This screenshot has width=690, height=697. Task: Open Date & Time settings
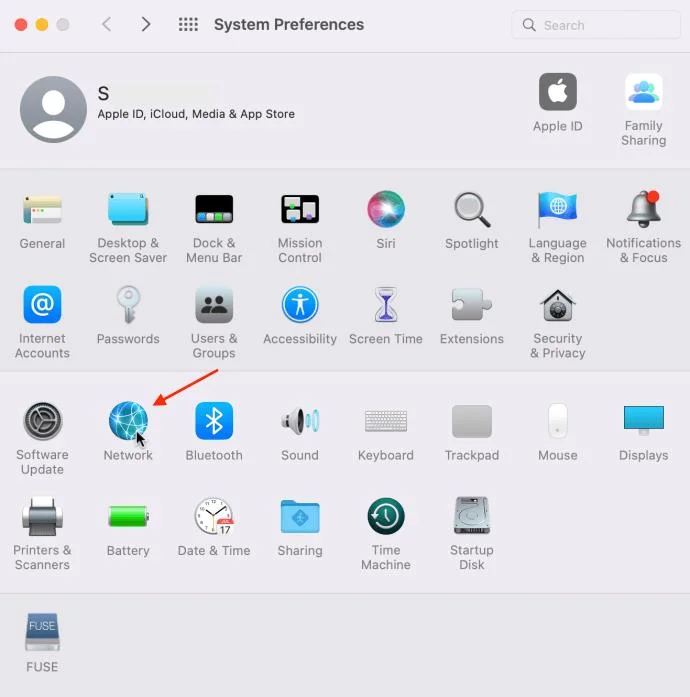click(214, 517)
